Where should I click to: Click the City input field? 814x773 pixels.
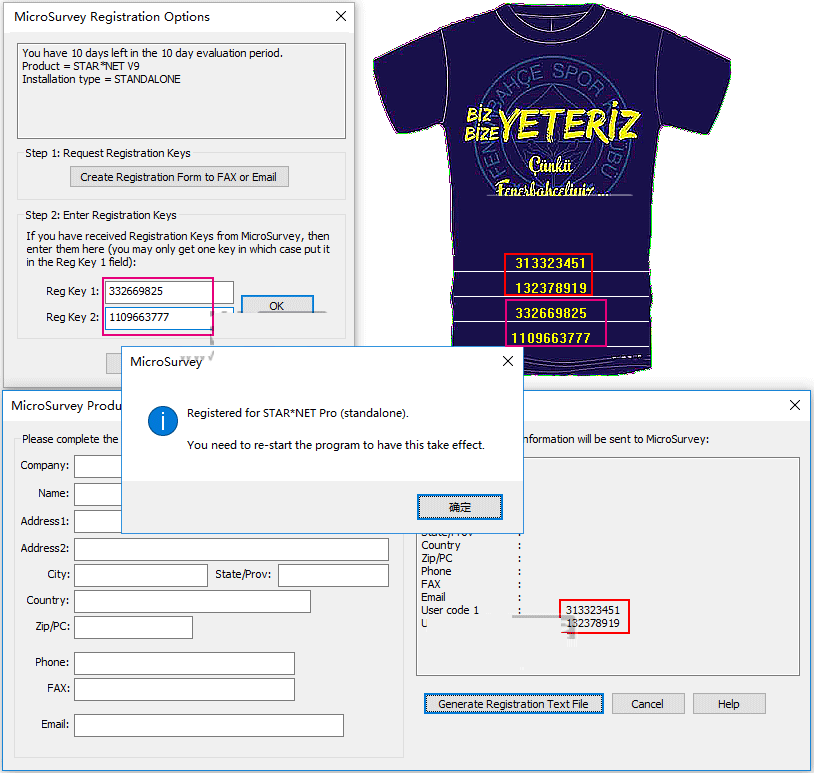click(141, 575)
